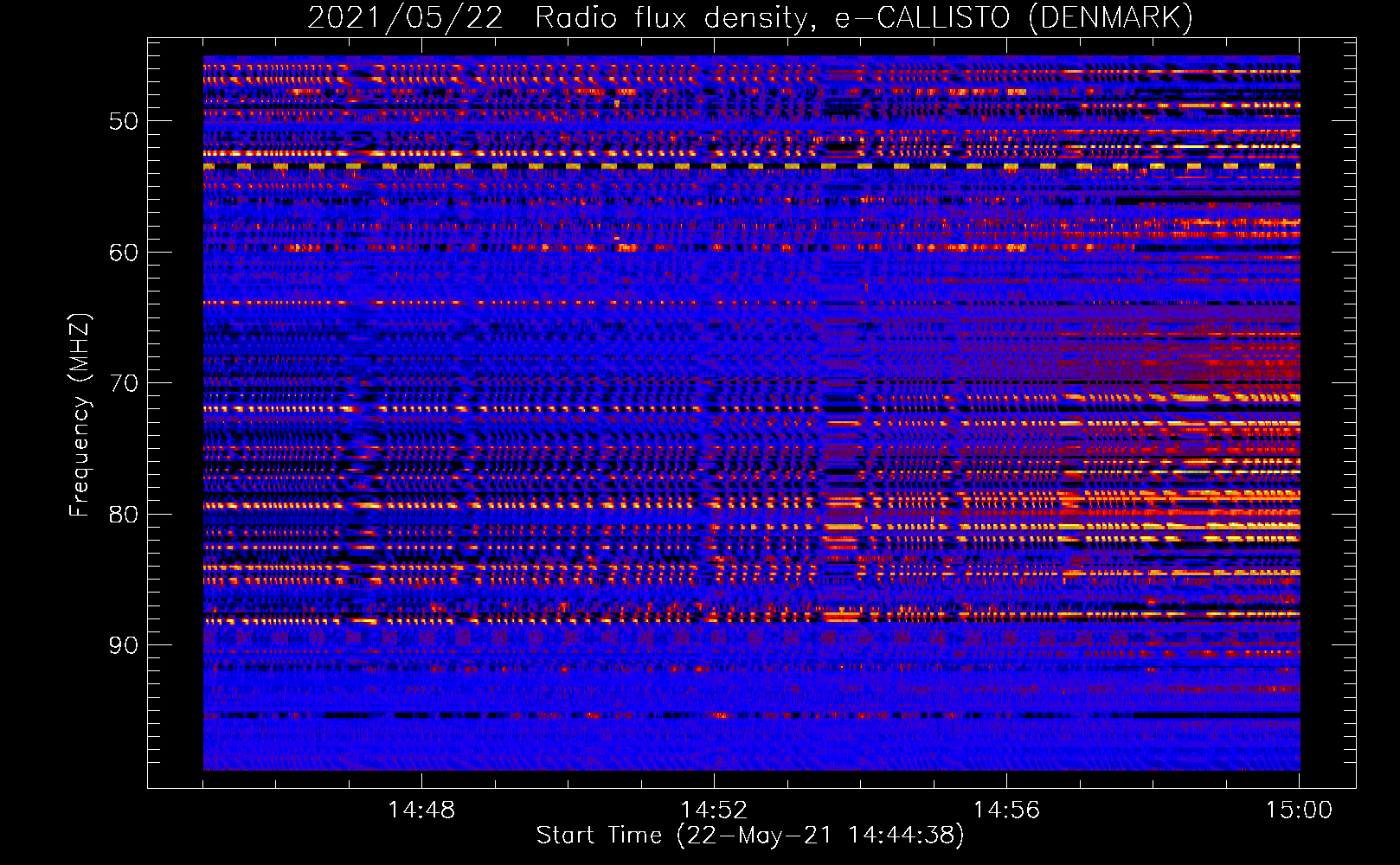
Task: Click the plot title '2021/05/22 Radio flux density'
Action: pos(750,17)
